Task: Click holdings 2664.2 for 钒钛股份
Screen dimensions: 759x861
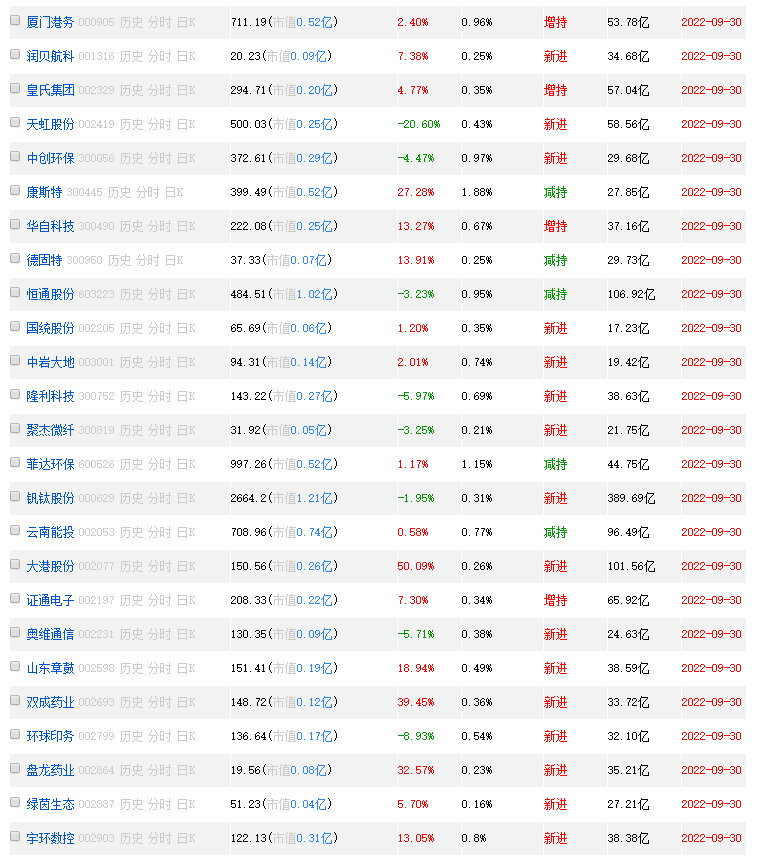Action: click(x=249, y=499)
